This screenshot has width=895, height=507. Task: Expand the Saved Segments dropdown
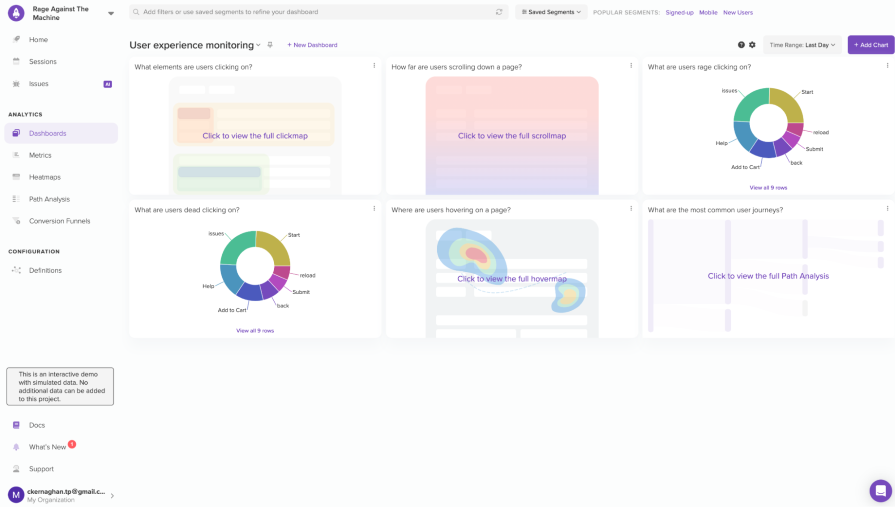click(551, 12)
